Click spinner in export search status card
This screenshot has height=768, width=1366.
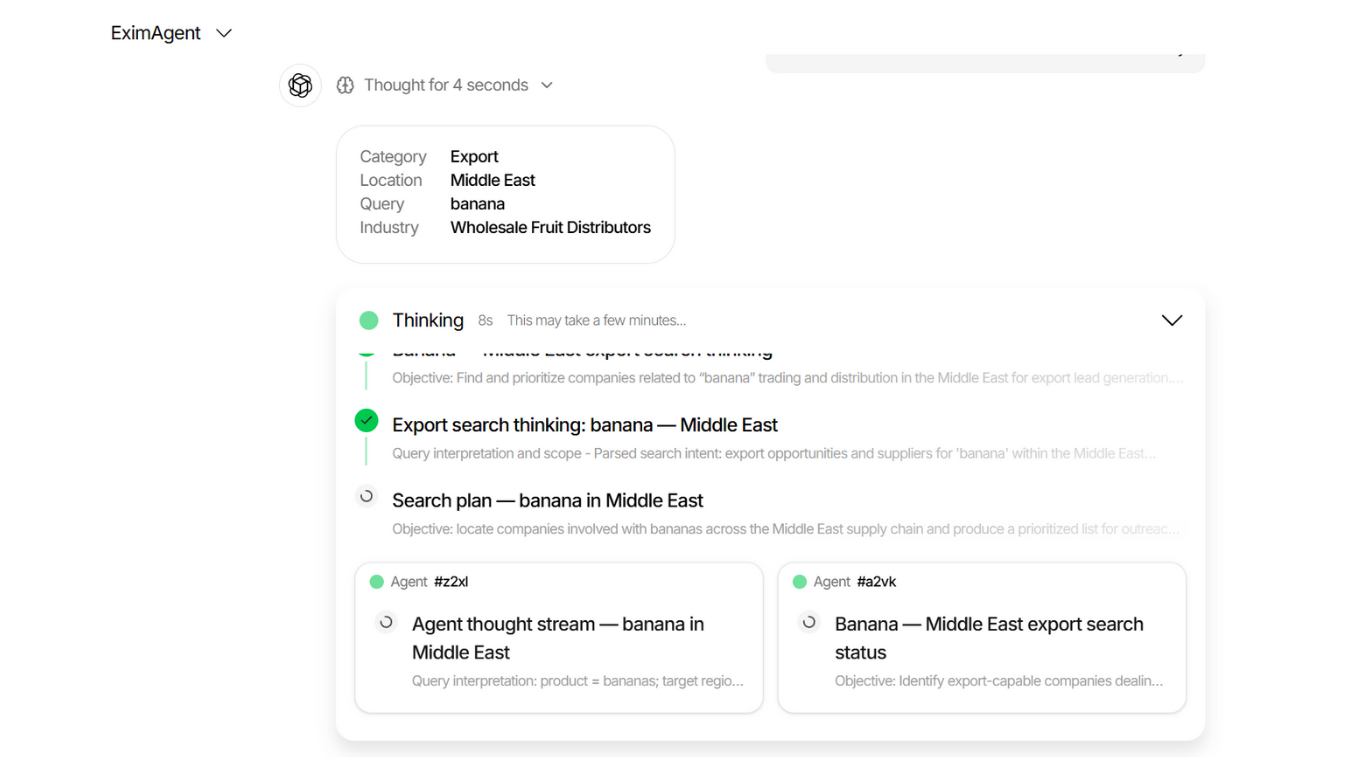[809, 622]
